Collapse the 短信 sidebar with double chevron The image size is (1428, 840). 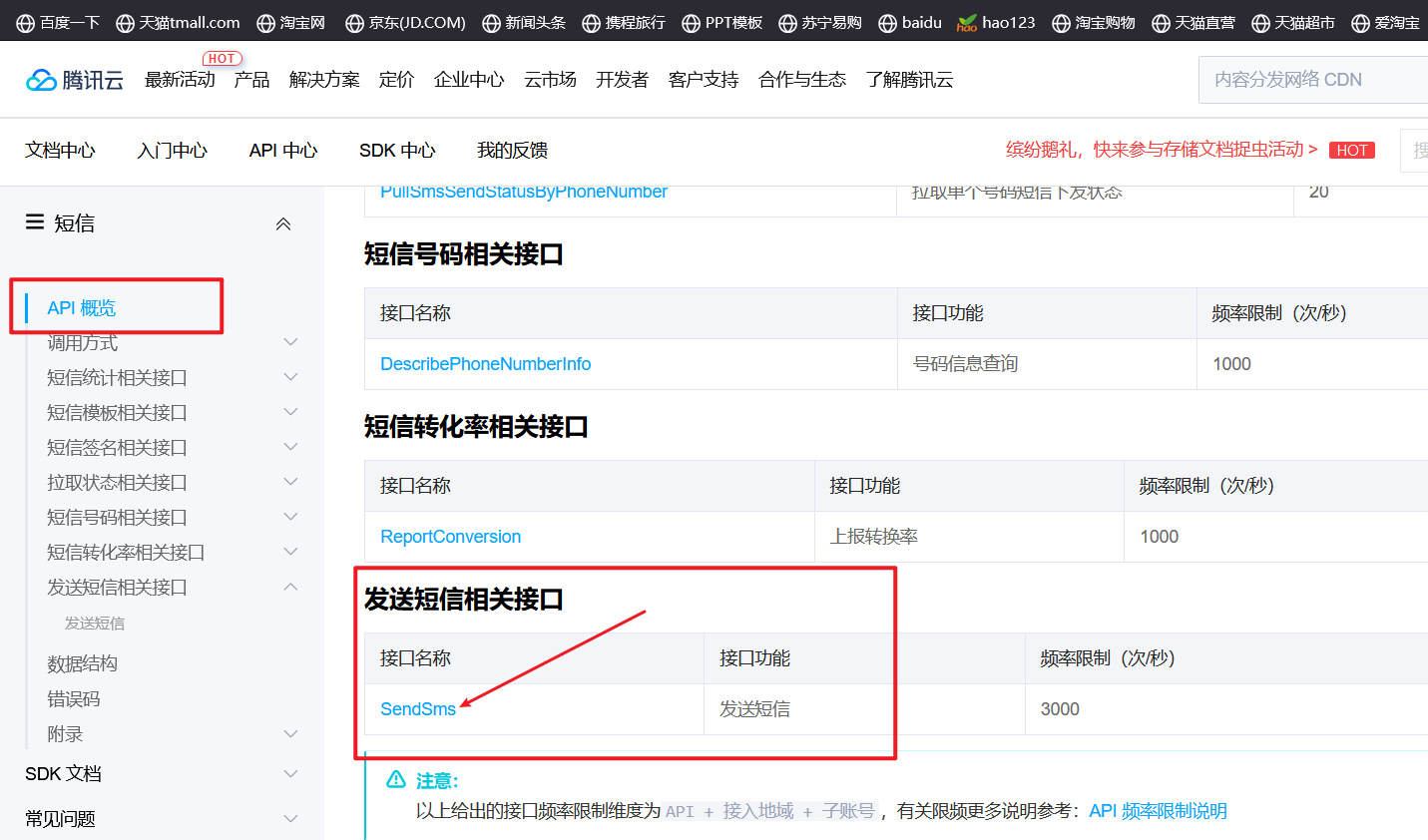tap(283, 223)
